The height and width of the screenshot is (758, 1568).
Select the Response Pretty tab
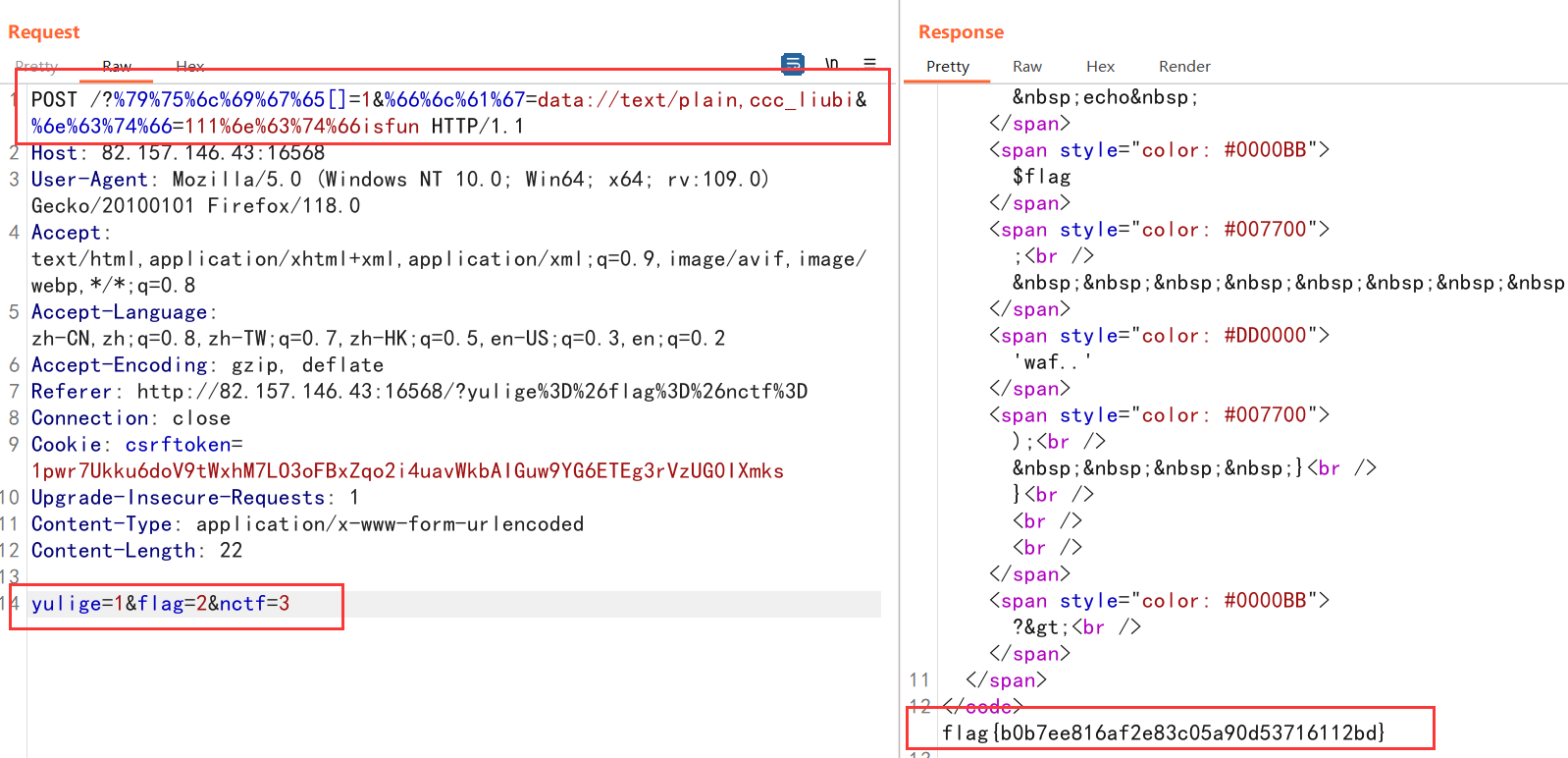click(948, 67)
